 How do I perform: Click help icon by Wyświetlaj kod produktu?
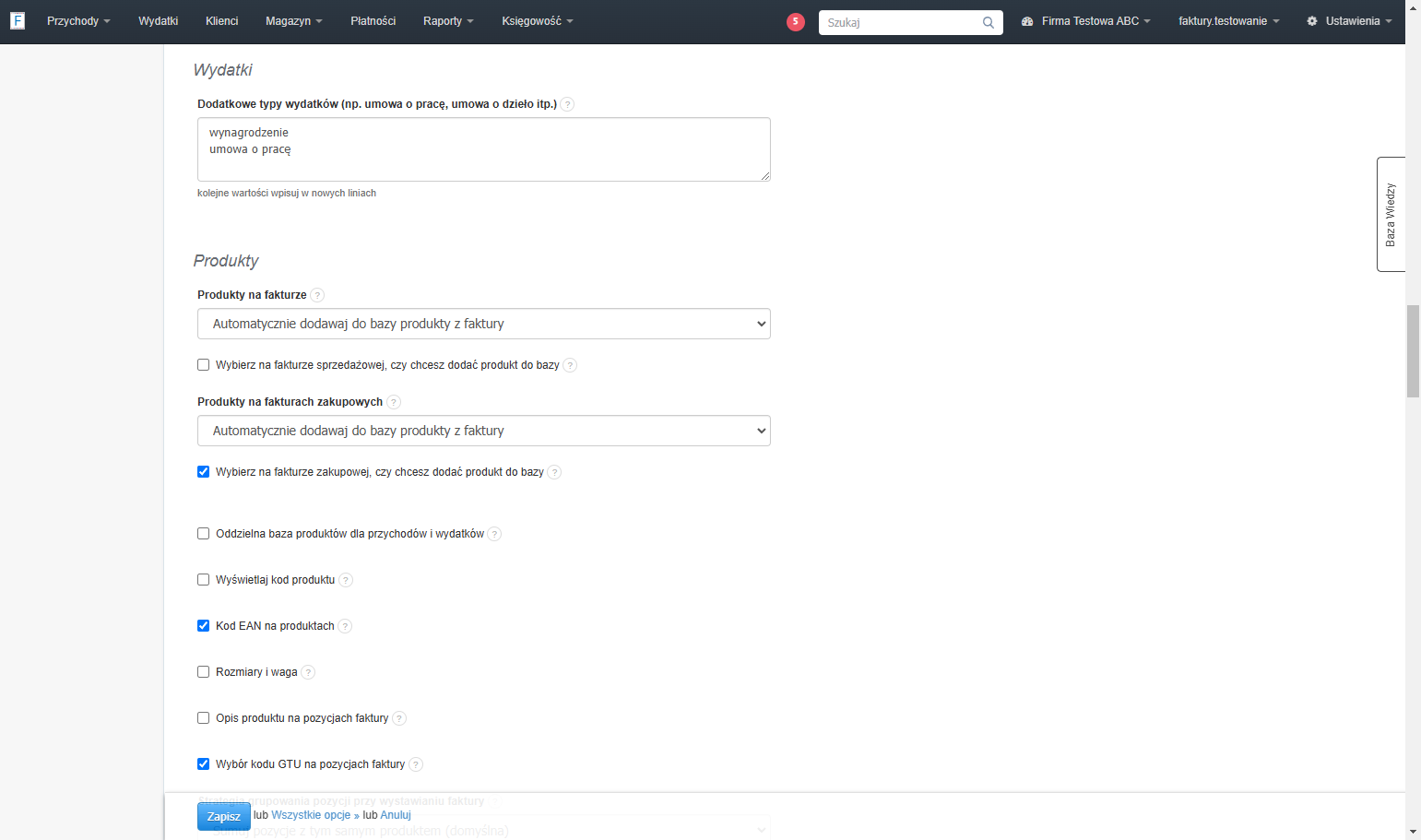tap(346, 580)
